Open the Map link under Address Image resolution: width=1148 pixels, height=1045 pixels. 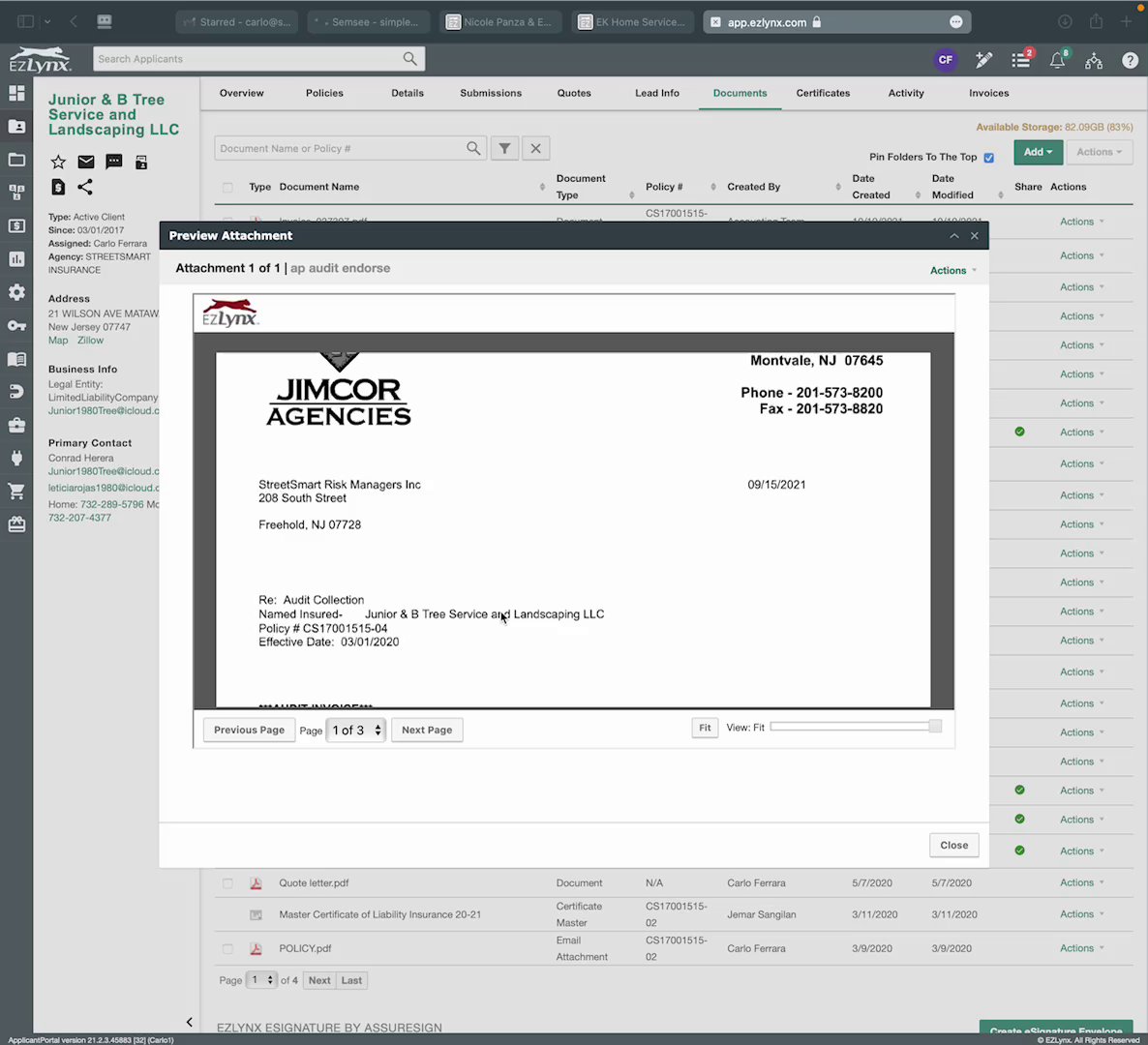point(58,341)
